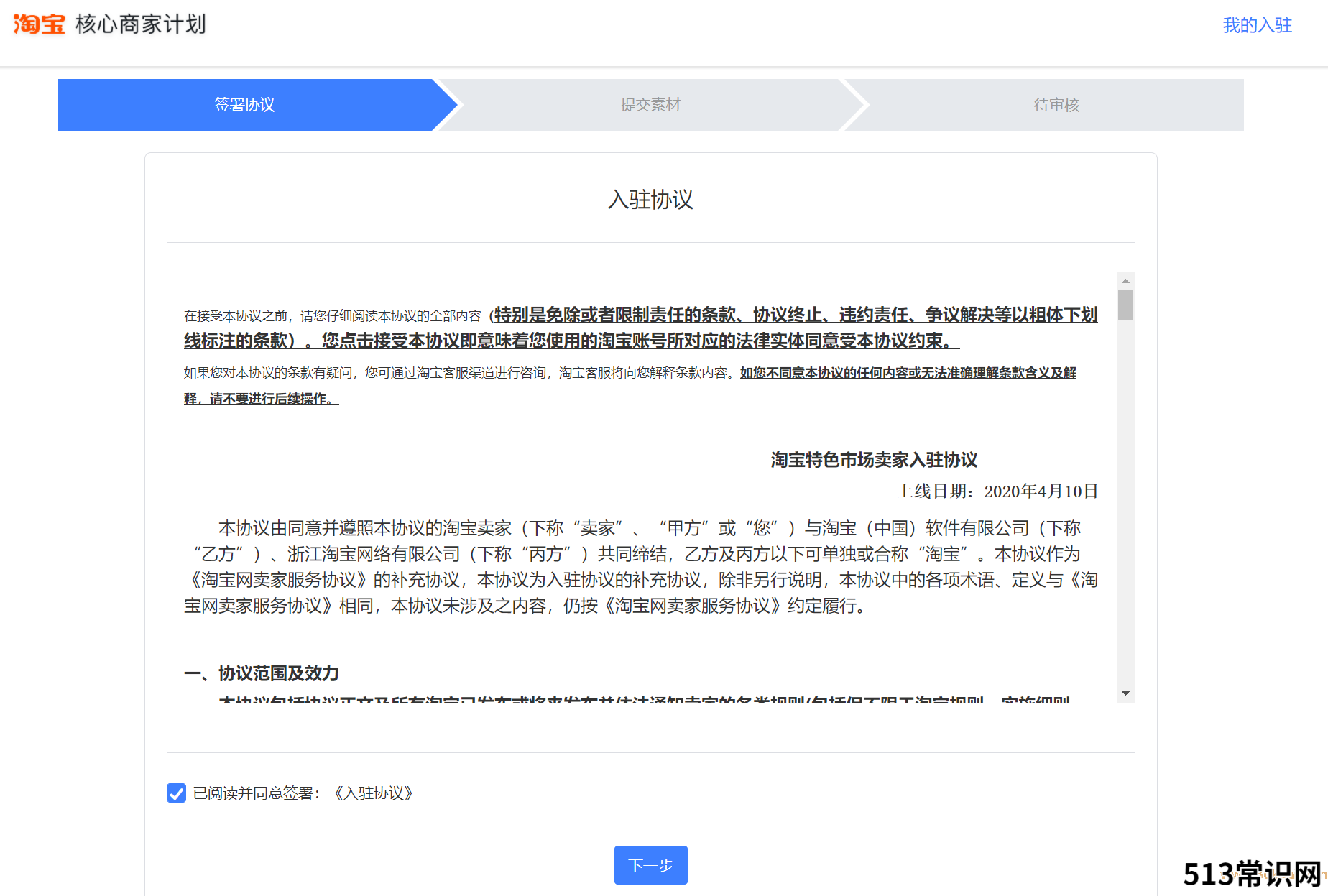Click the 核心商家计划 header title

tap(141, 24)
